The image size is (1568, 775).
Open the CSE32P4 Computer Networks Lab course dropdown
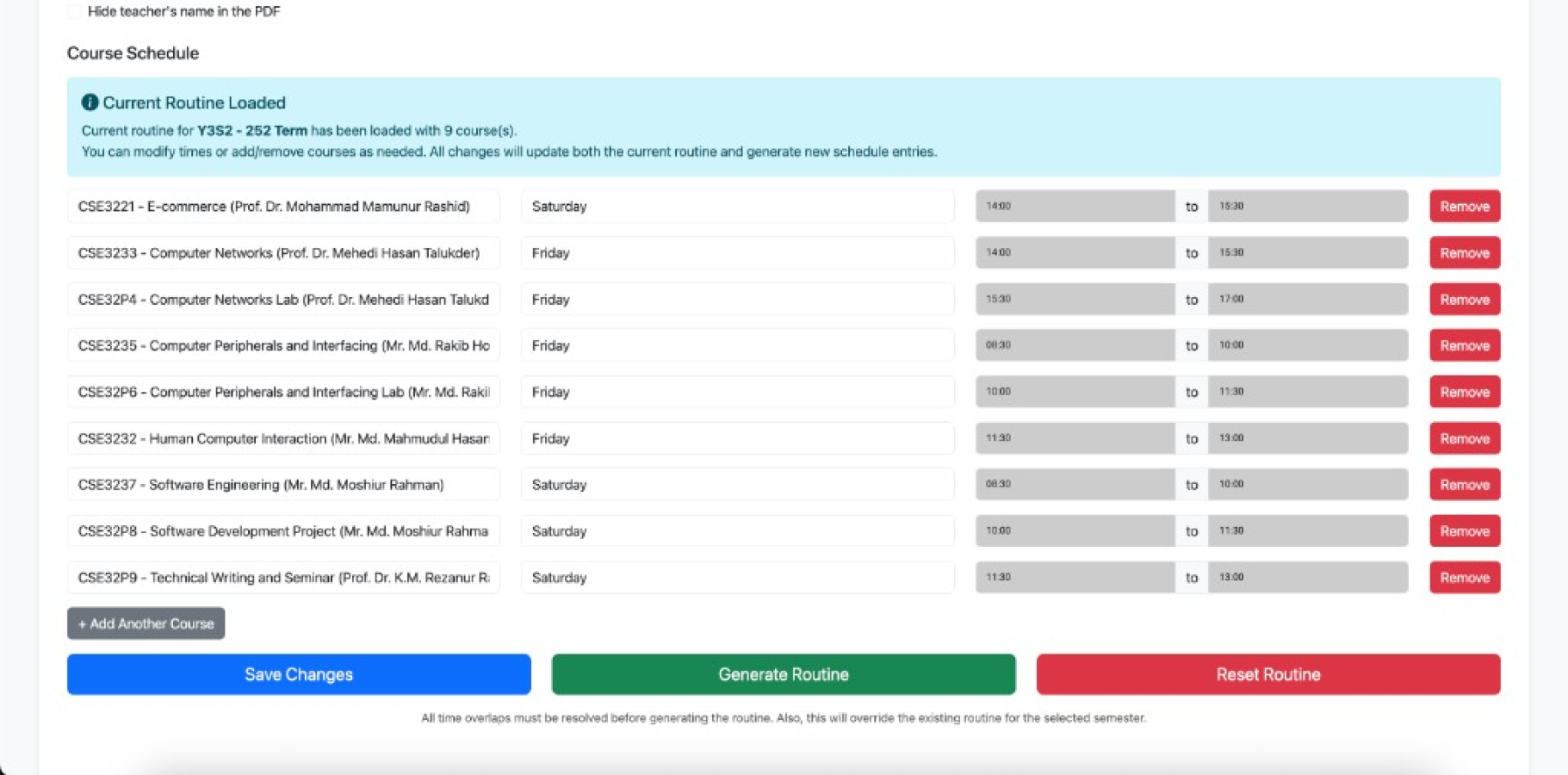[x=283, y=300]
